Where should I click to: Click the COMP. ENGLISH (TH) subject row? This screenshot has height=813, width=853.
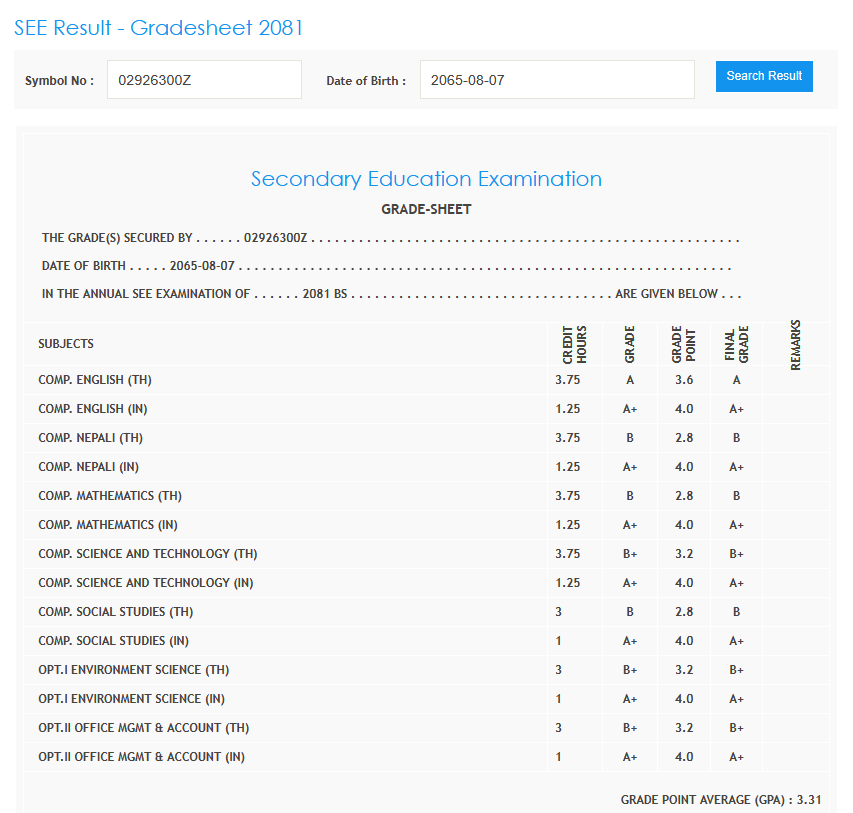pos(95,380)
